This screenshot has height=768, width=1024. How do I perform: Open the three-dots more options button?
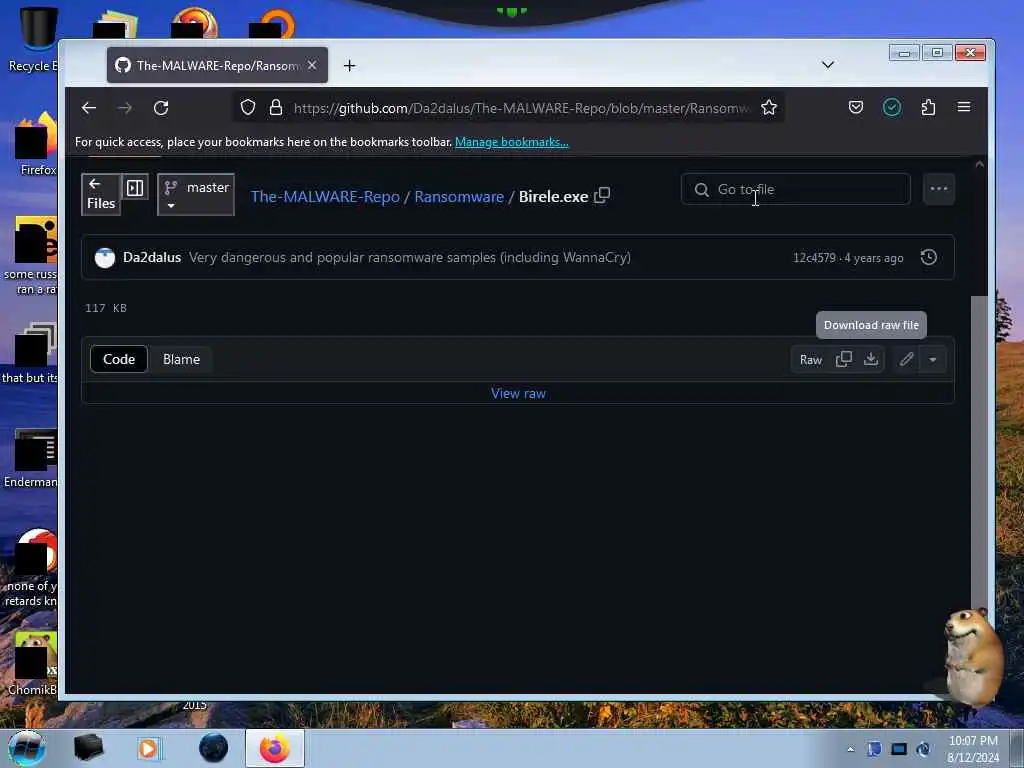(x=939, y=189)
